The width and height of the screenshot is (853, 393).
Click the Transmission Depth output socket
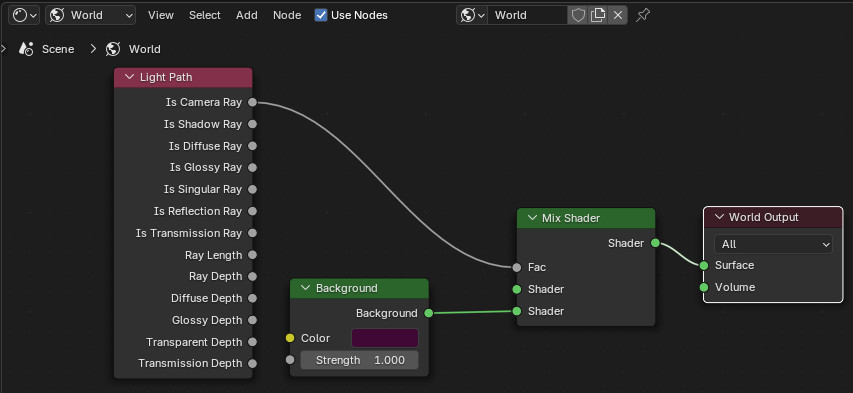pos(252,364)
